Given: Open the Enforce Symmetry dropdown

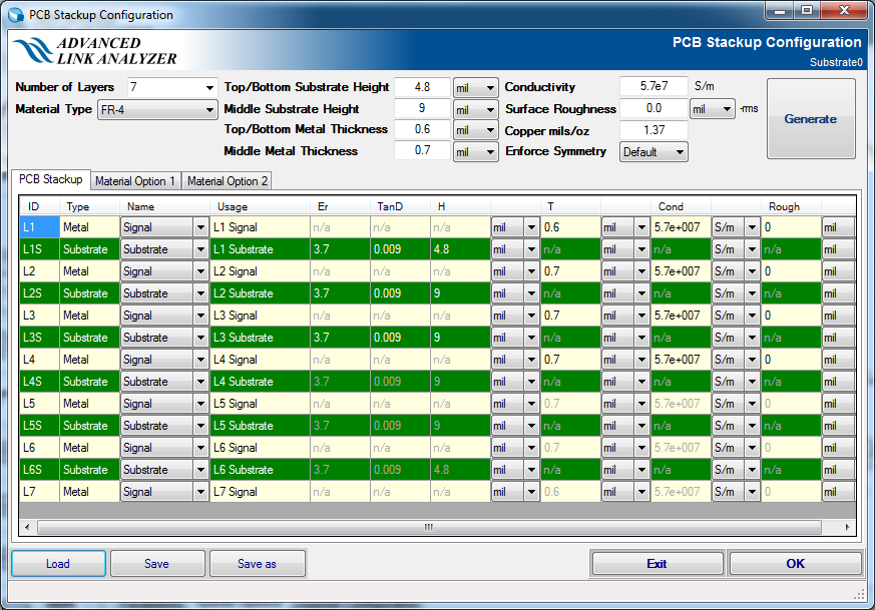Looking at the screenshot, I should coord(653,152).
